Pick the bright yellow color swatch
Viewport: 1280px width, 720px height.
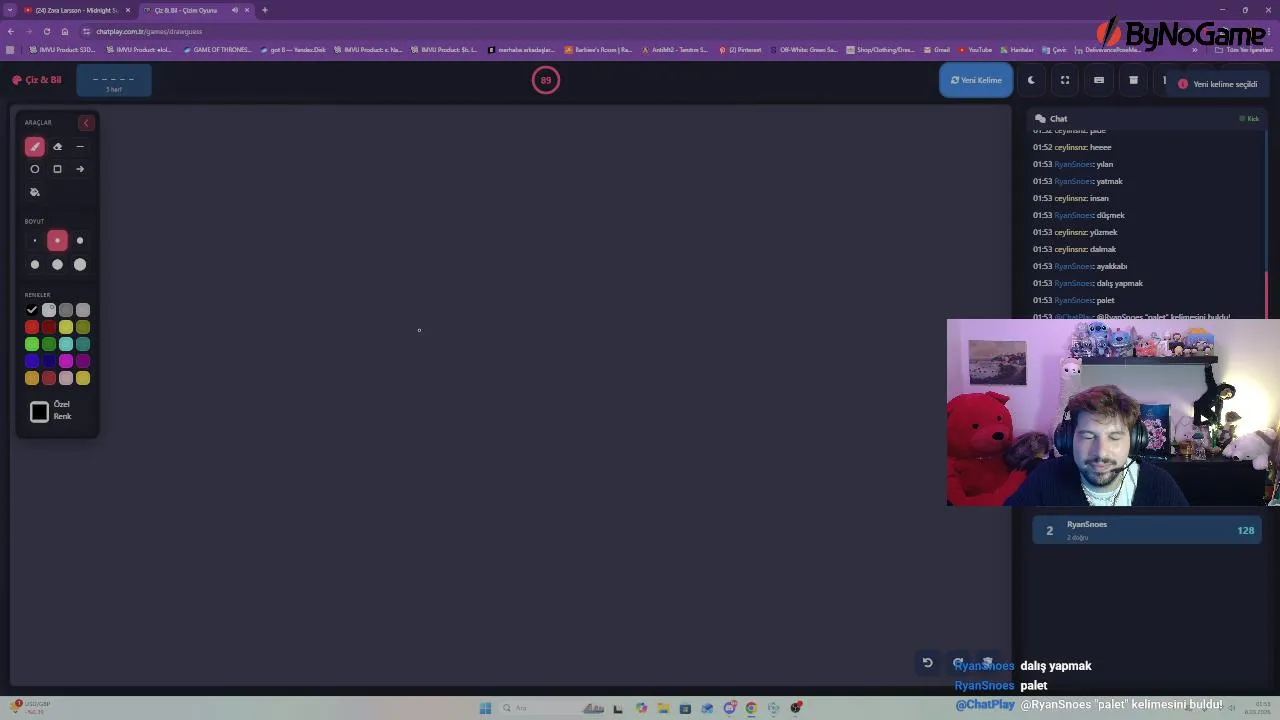[x=66, y=327]
